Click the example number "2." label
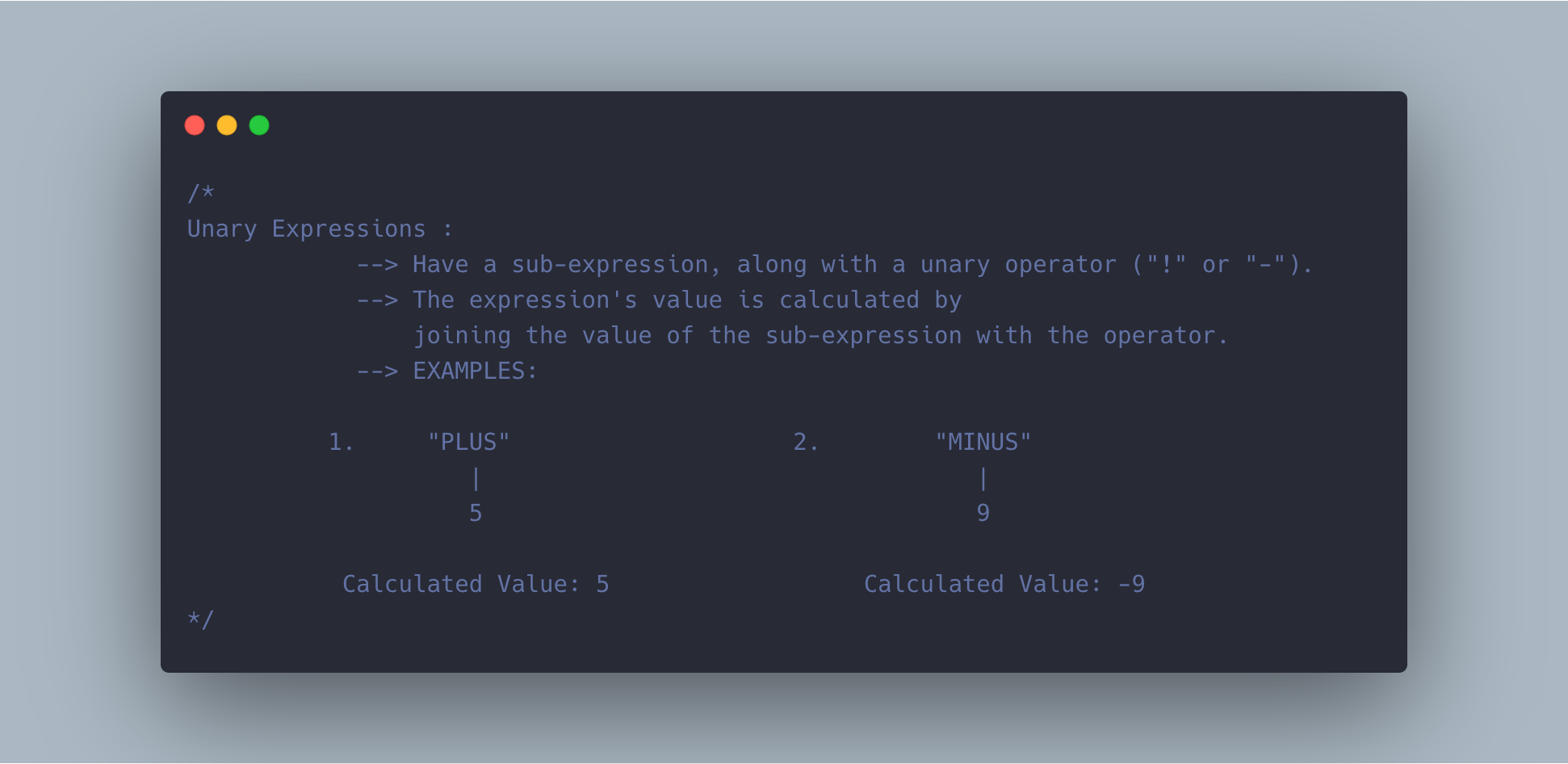The height and width of the screenshot is (764, 1568). (806, 442)
